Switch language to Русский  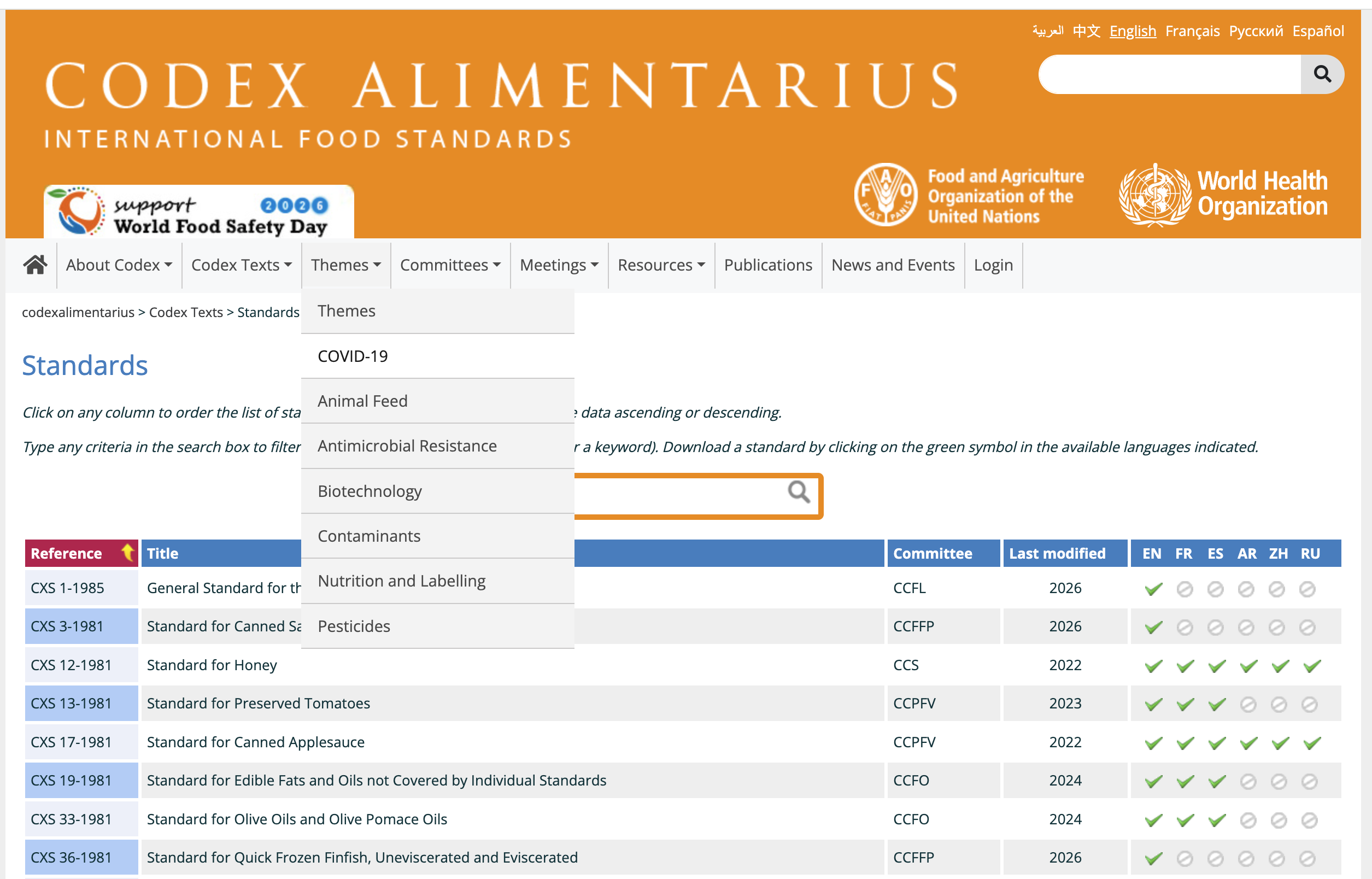point(1256,31)
